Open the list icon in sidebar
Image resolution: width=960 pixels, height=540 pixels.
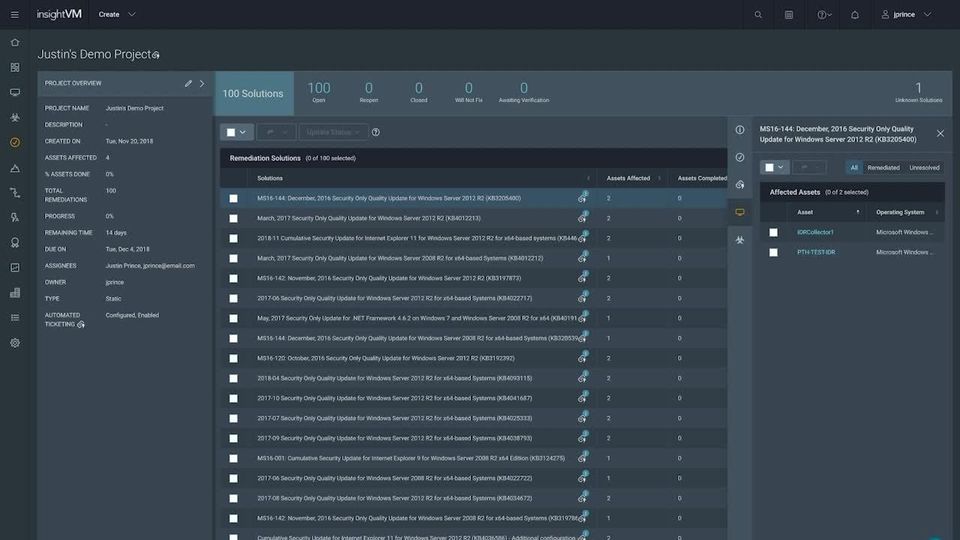(x=15, y=318)
